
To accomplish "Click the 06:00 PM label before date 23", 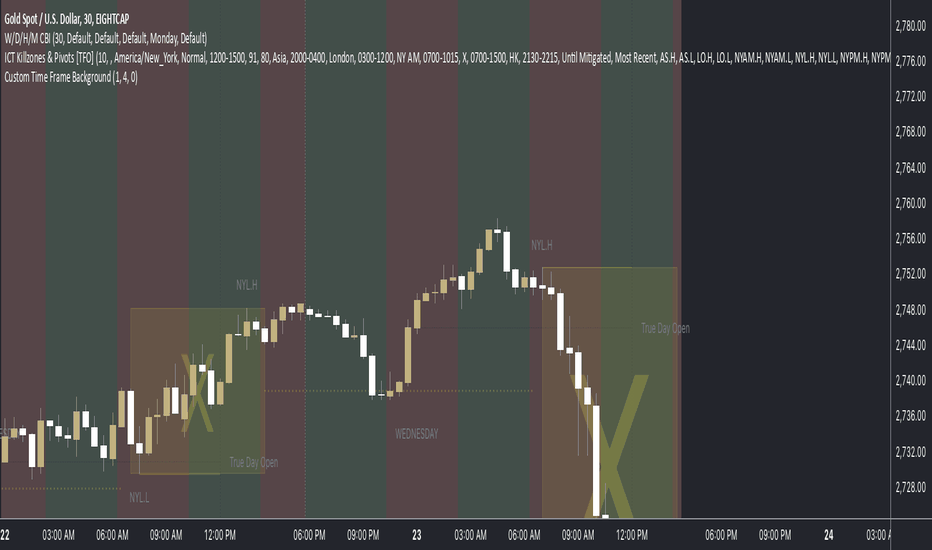I will [309, 535].
